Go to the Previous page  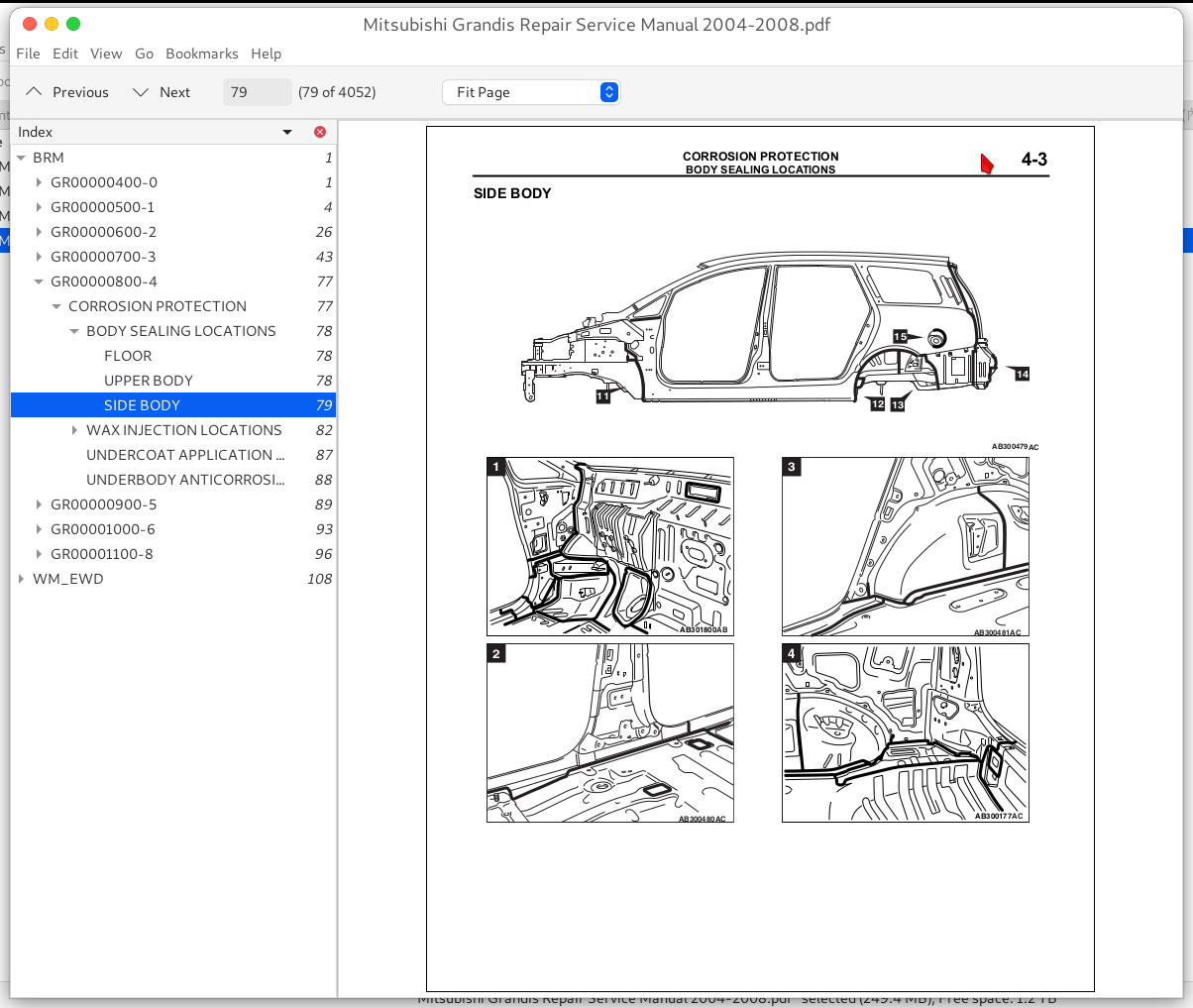tap(67, 92)
